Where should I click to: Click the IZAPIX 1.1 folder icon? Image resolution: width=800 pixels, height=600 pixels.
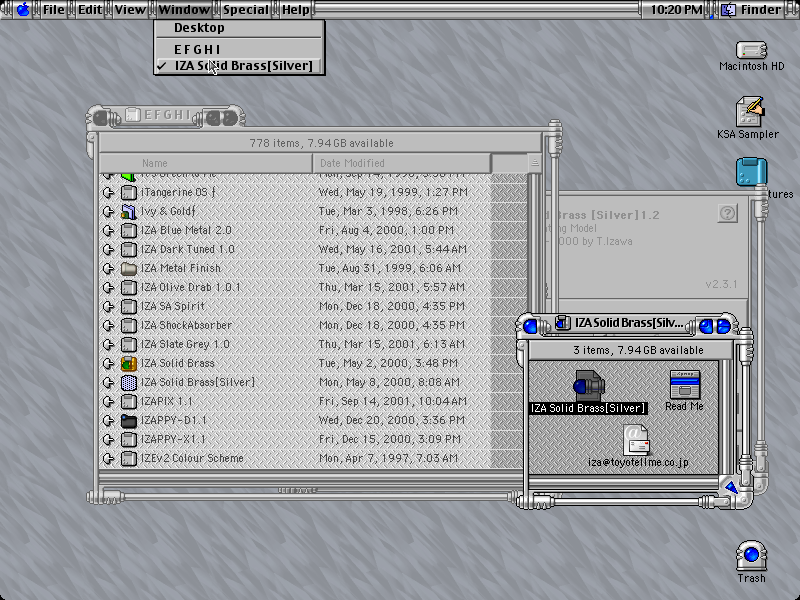click(x=129, y=402)
